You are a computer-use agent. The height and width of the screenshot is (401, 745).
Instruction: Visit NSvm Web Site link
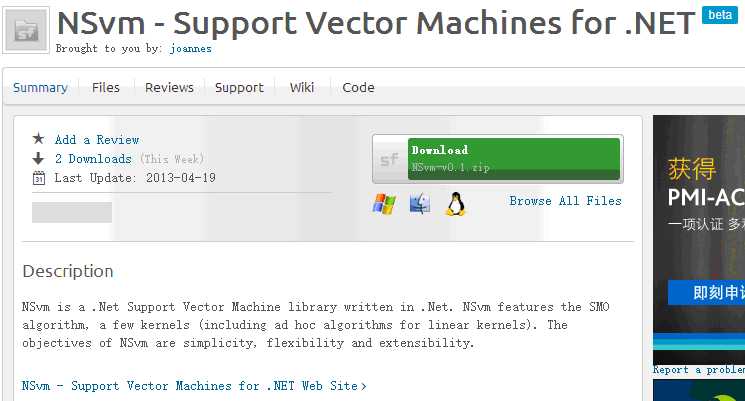point(194,386)
